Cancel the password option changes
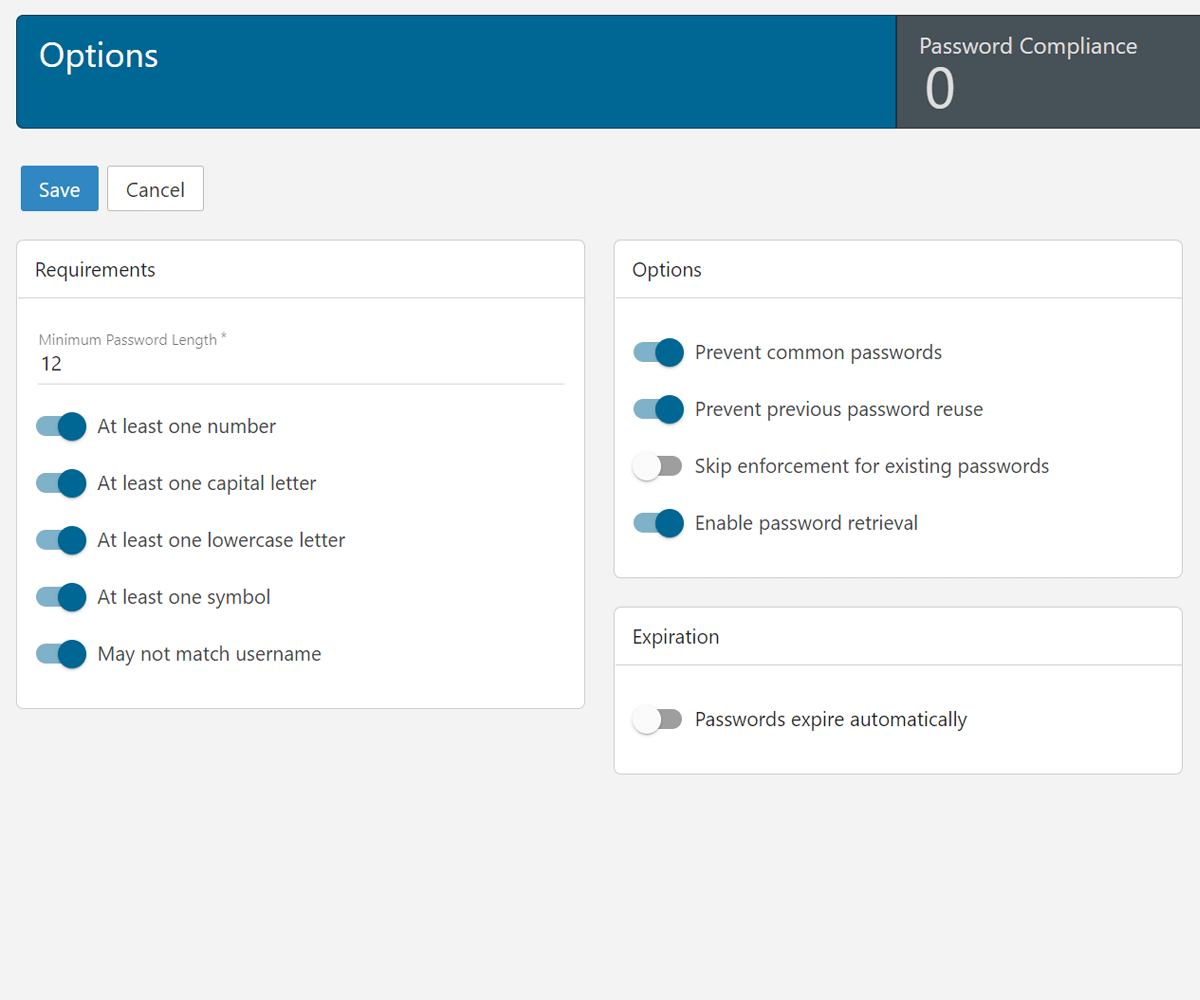 coord(155,189)
